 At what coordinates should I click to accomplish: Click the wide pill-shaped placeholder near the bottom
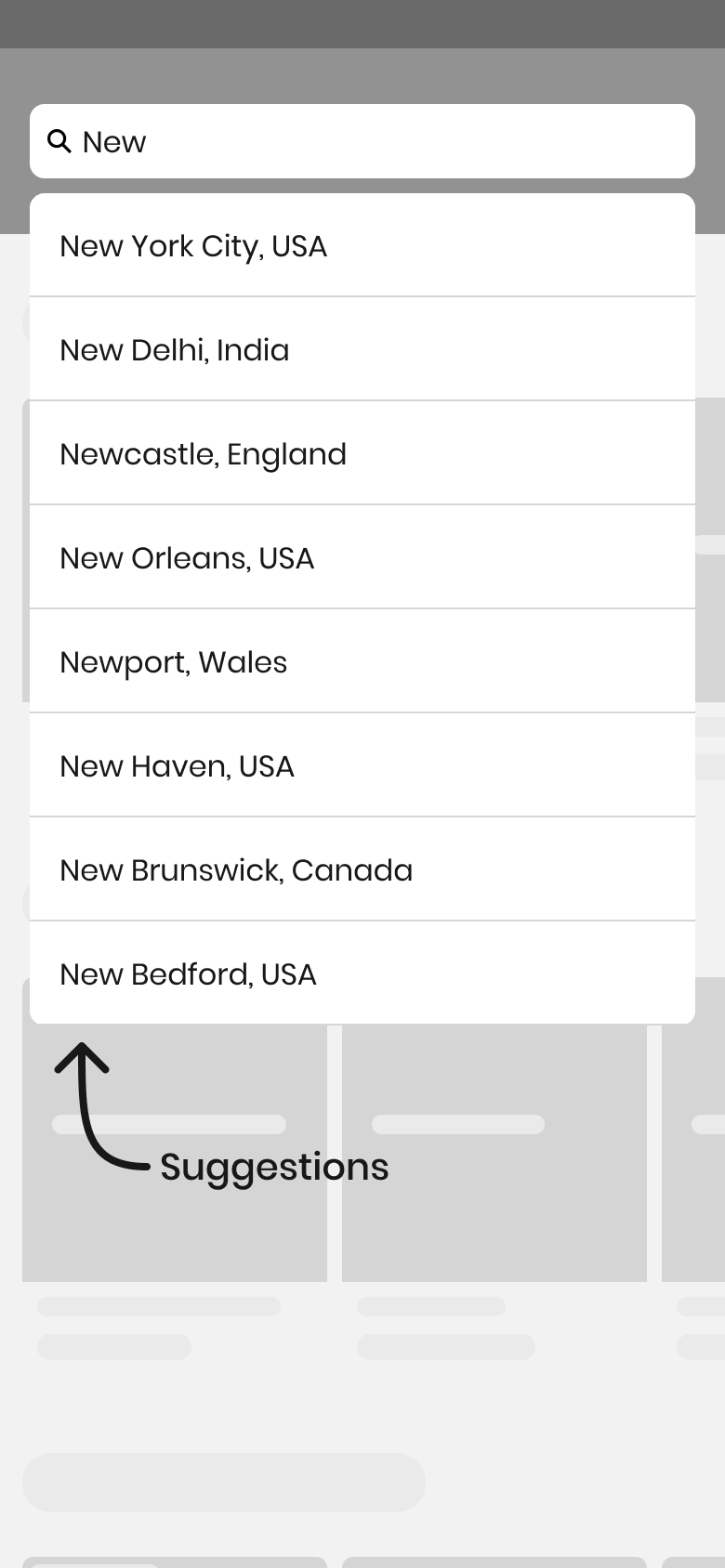(x=223, y=1483)
